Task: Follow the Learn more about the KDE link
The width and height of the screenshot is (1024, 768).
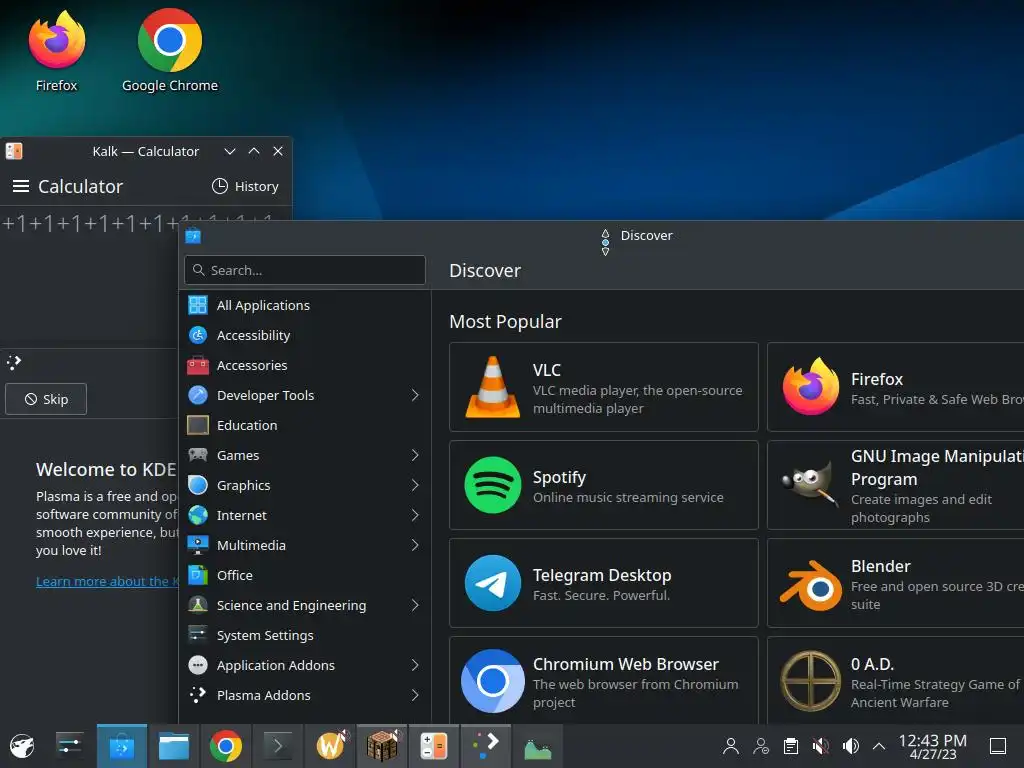Action: (107, 581)
